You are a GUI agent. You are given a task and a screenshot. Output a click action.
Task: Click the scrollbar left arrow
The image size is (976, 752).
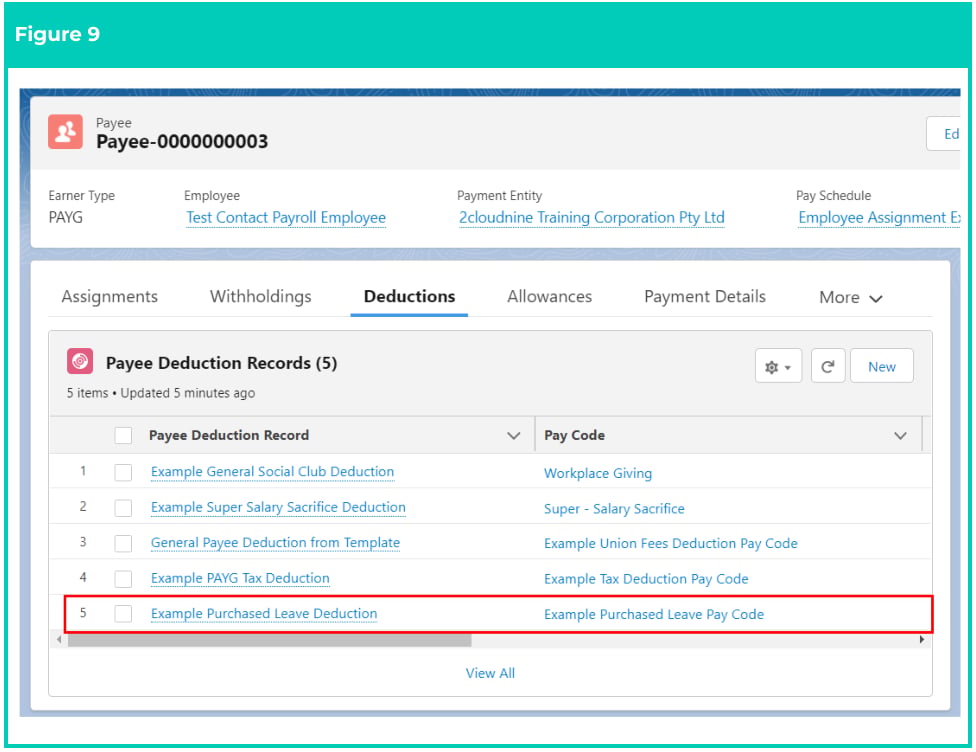click(59, 639)
